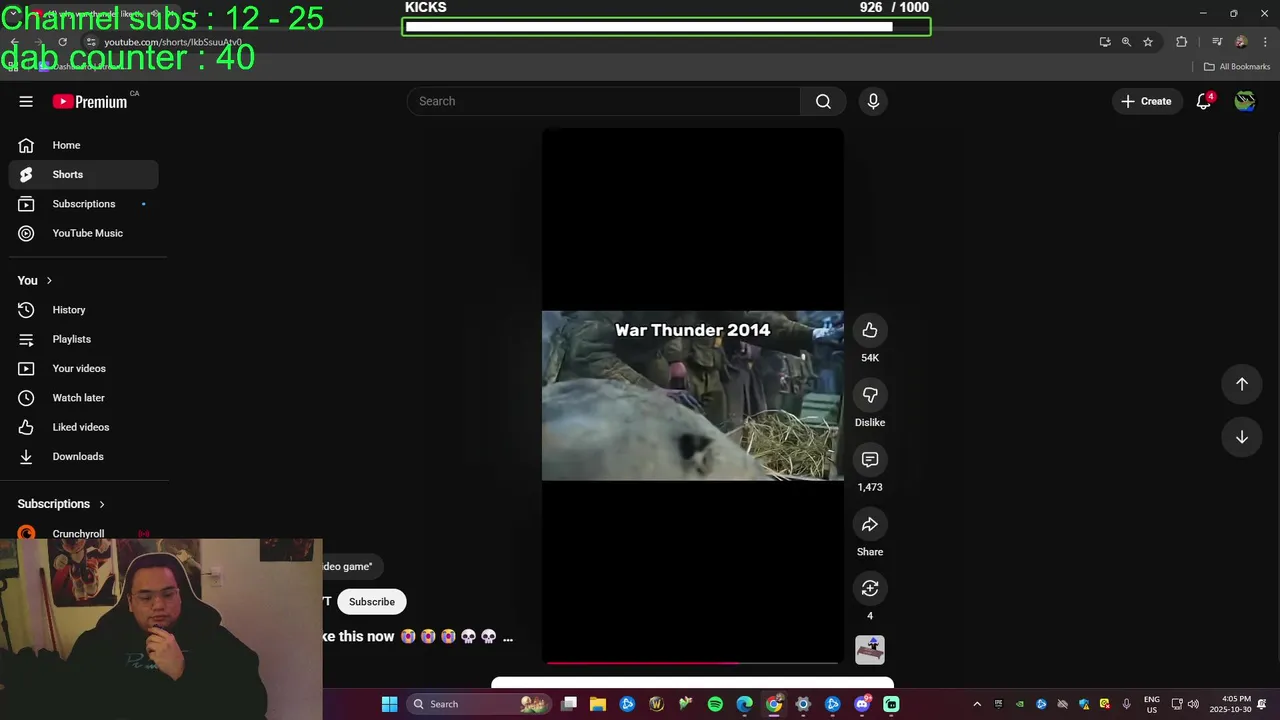
Task: Open Your videos in sidebar
Action: click(84, 368)
